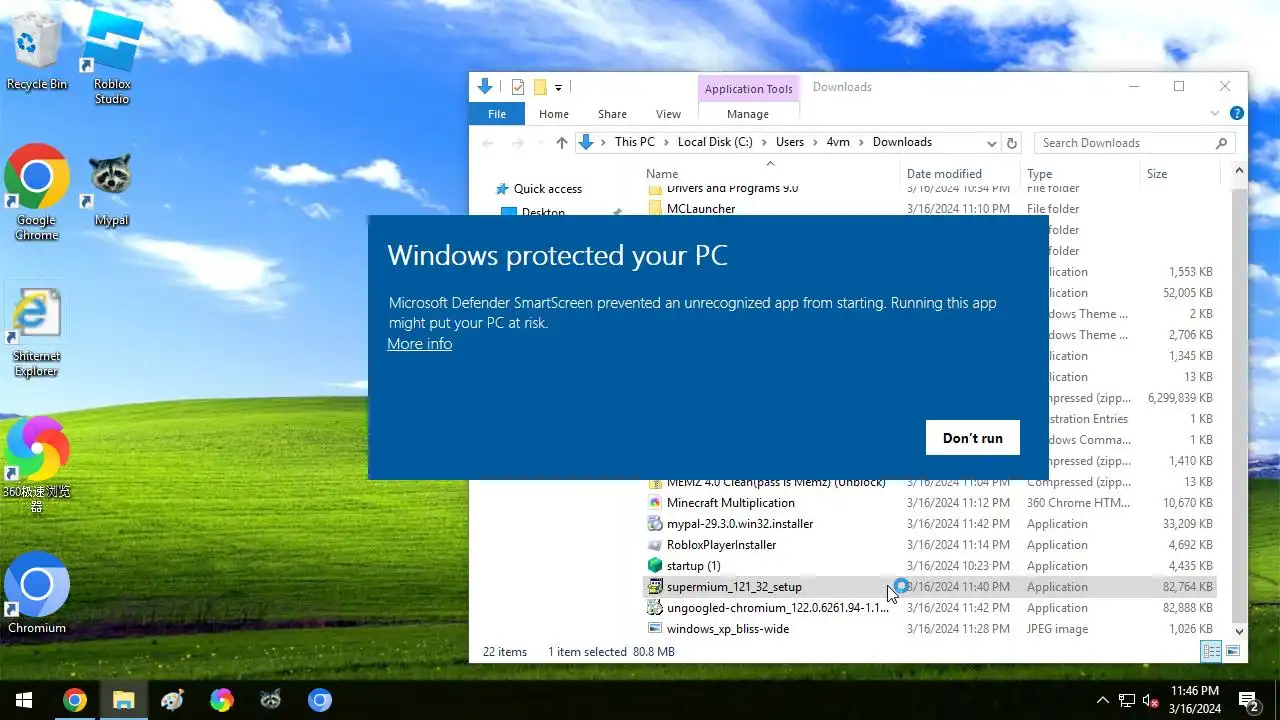The image size is (1280, 720).
Task: Click 'Local Disk (C:)' in the breadcrumb
Action: [x=715, y=142]
